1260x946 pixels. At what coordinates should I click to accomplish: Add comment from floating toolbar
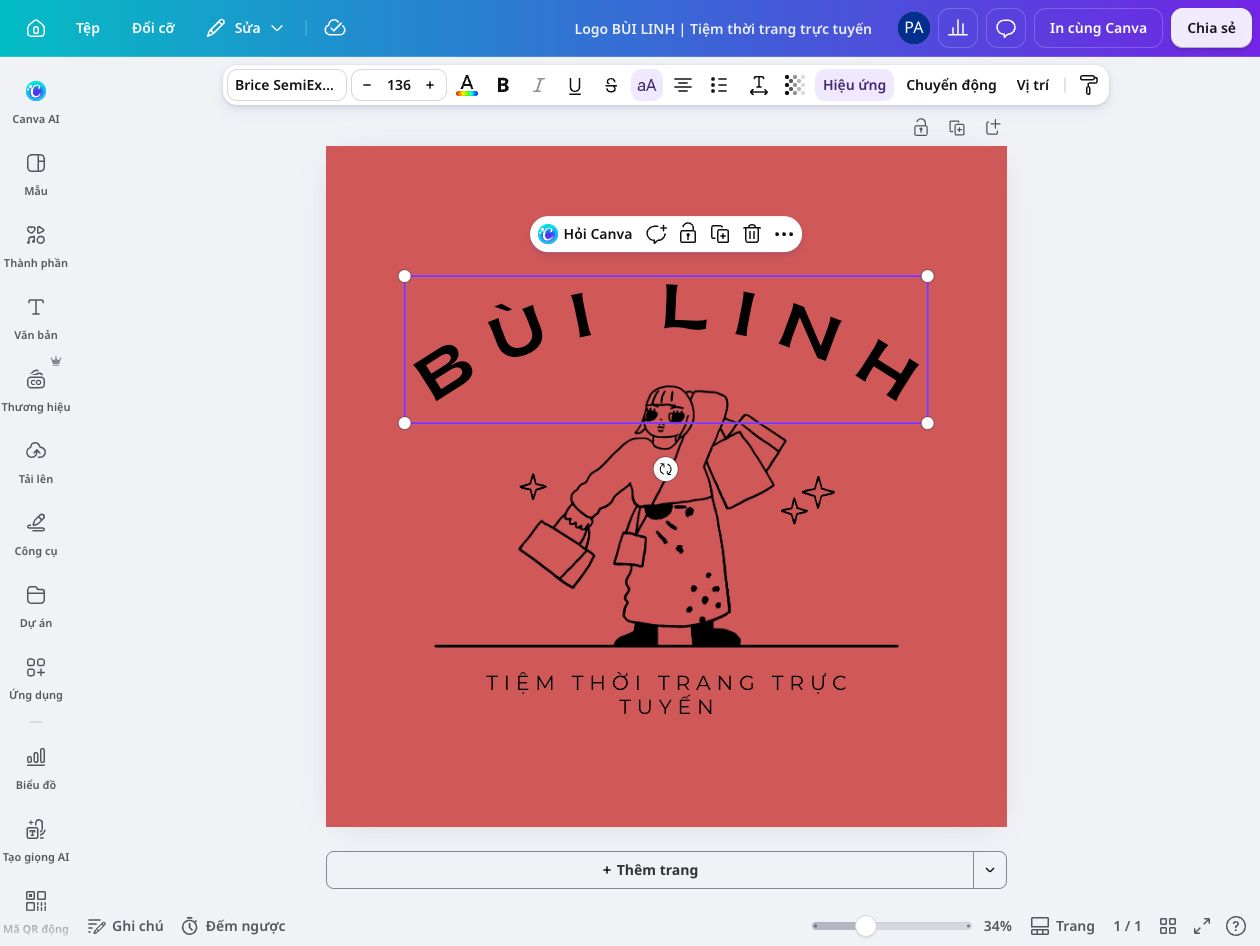pyautogui.click(x=656, y=234)
